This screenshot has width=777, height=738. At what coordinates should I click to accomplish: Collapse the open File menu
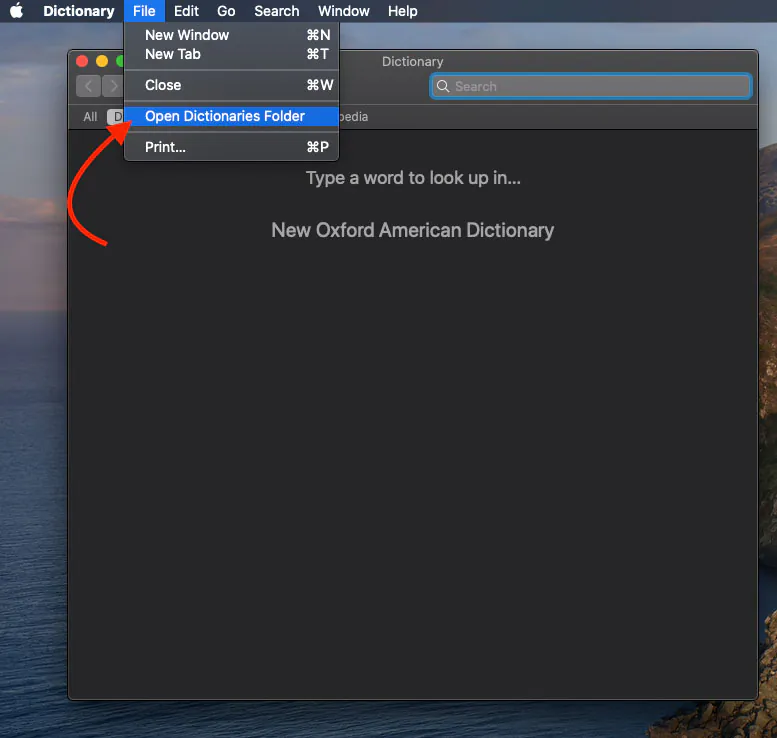click(144, 11)
